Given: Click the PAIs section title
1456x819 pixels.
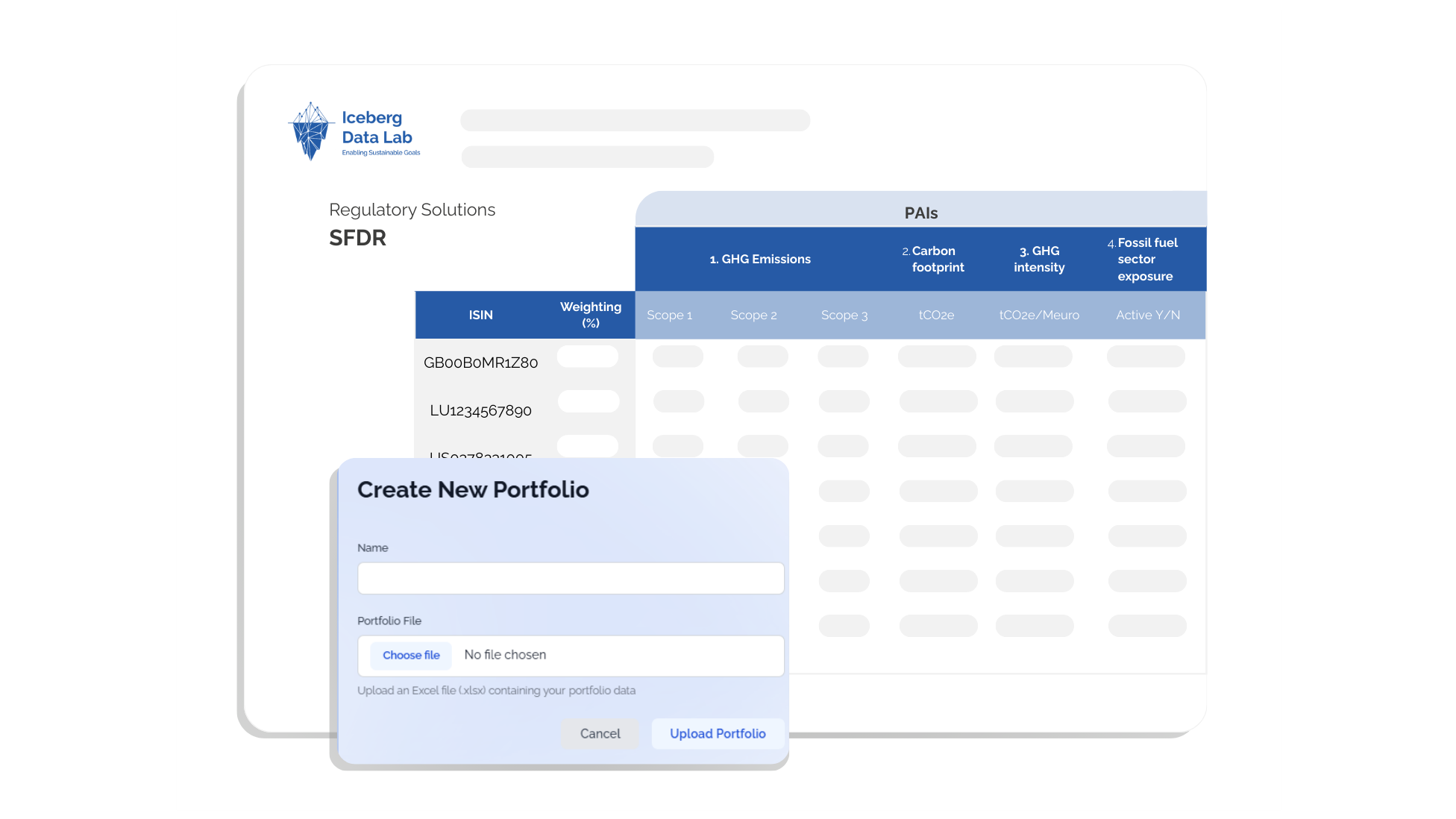Looking at the screenshot, I should 920,213.
